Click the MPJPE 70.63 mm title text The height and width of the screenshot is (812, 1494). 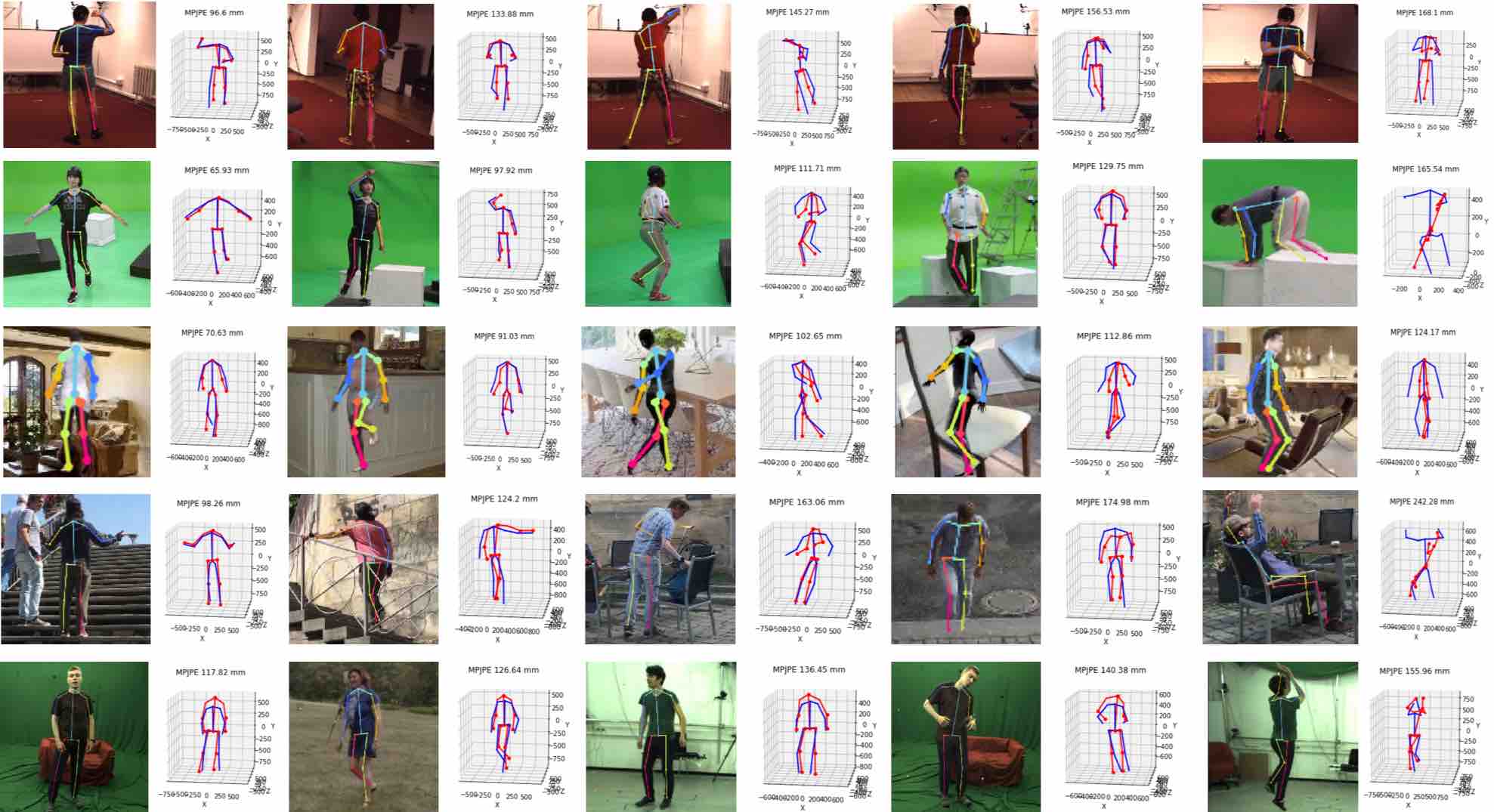pyautogui.click(x=212, y=332)
